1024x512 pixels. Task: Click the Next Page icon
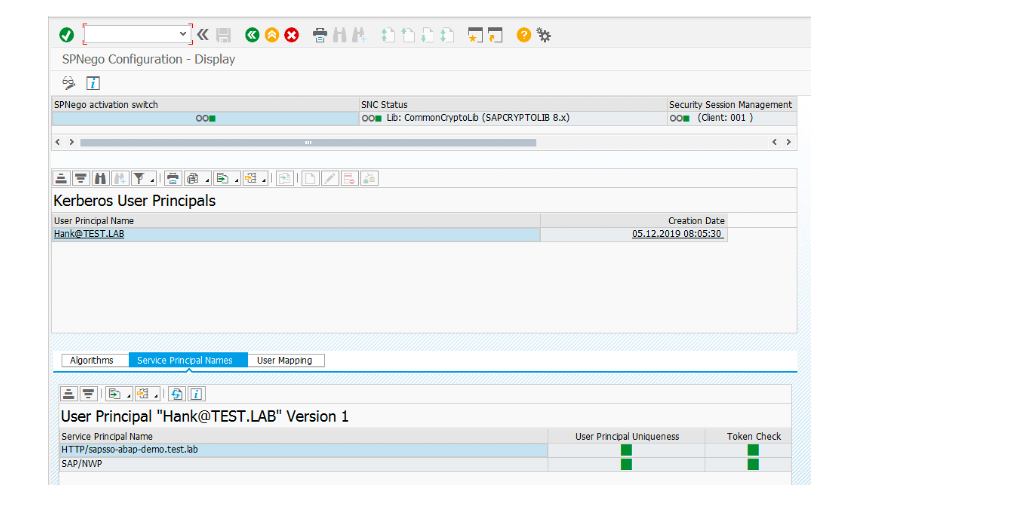pos(427,35)
